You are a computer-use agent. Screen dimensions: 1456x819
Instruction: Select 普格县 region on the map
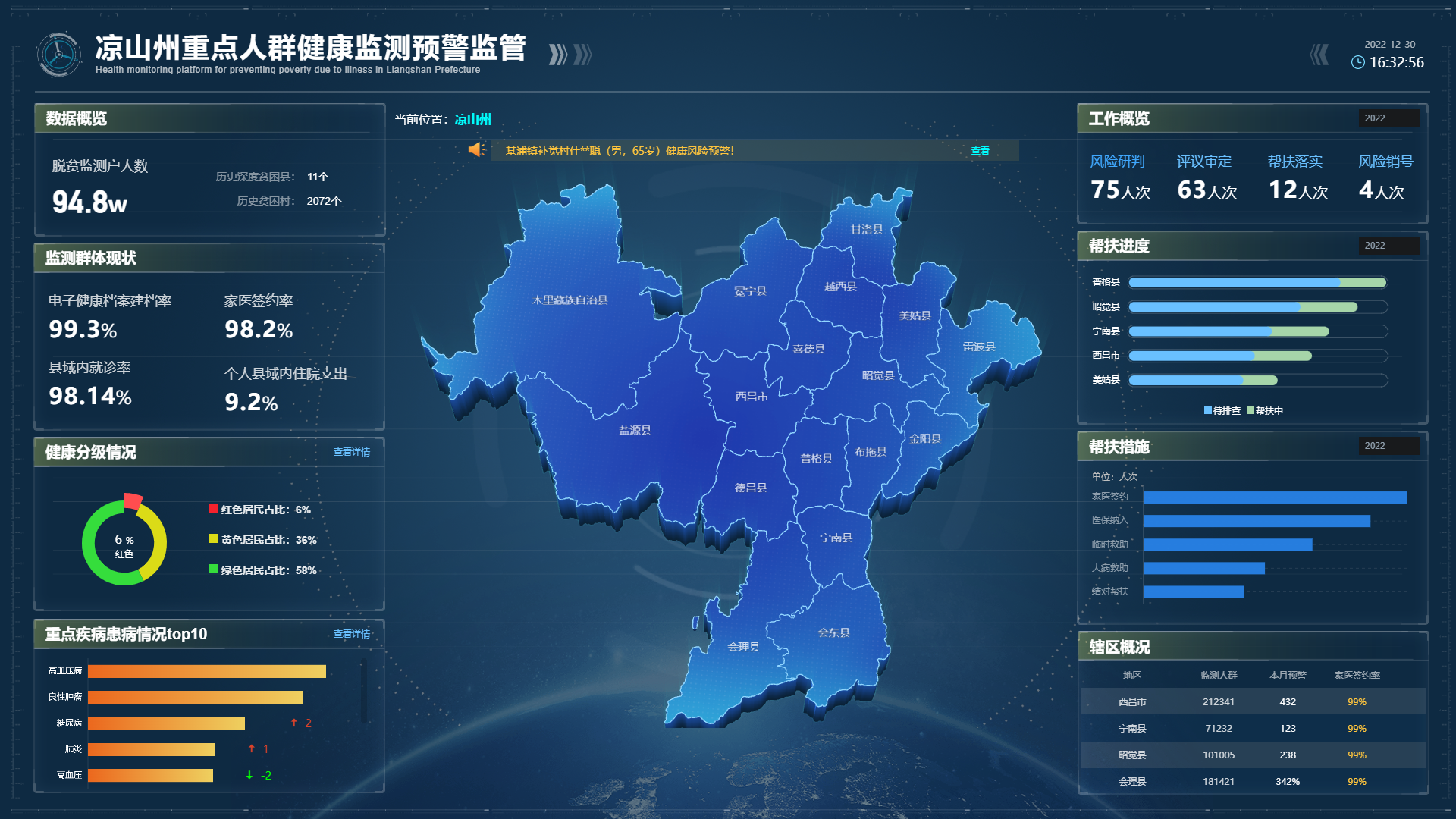coord(816,459)
